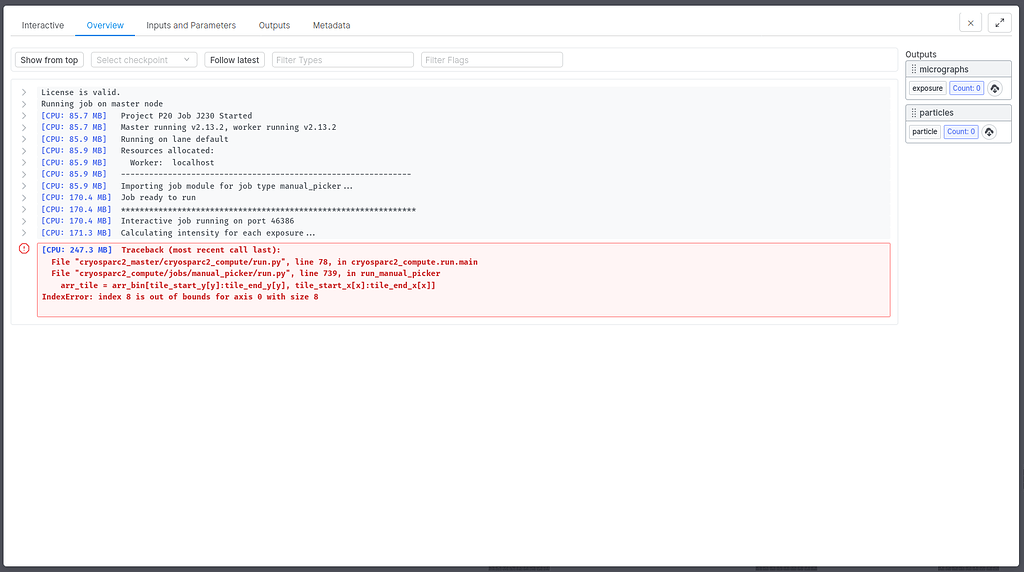Expand the 'Interactive job running on port' line
This screenshot has height=572, width=1024.
coord(24,221)
